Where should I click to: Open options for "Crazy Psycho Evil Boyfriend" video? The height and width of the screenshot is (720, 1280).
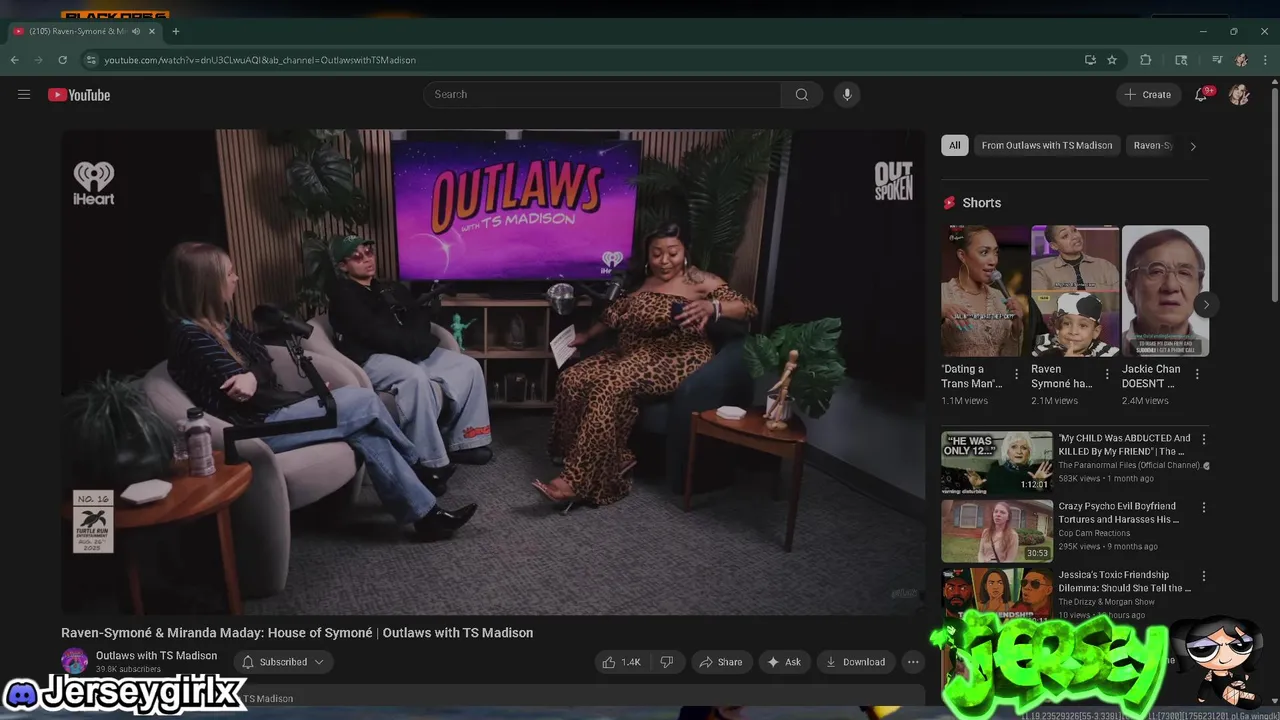click(x=1204, y=507)
